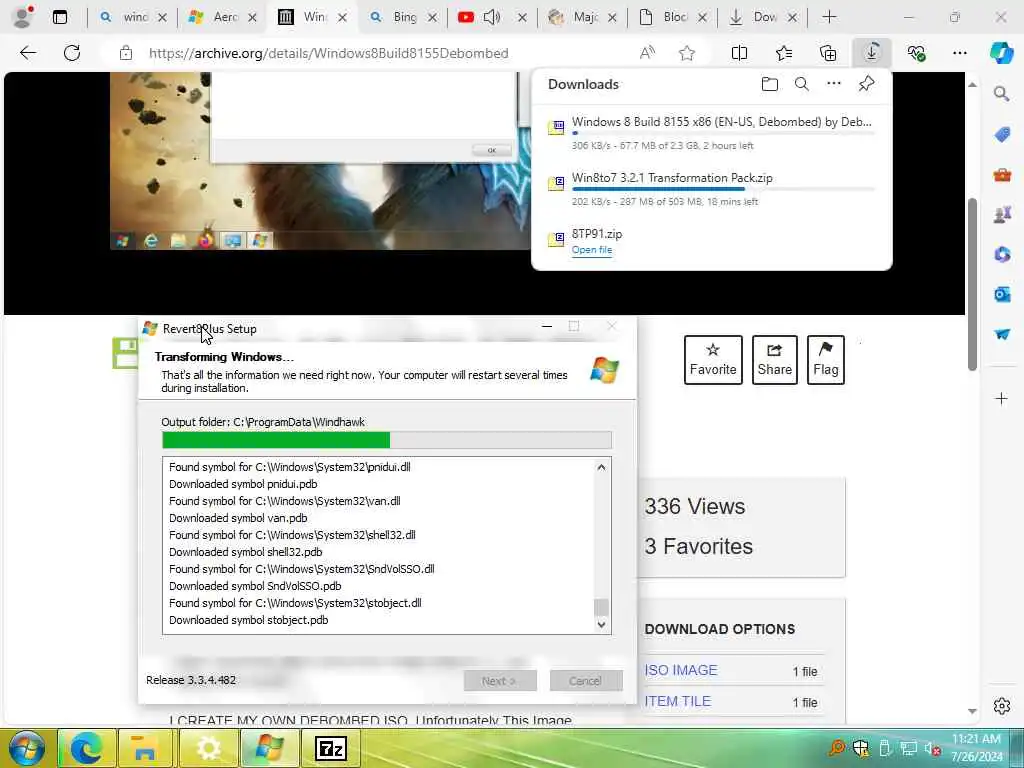The image size is (1024, 768).
Task: Open Microsoft Edge from the taskbar
Action: pyautogui.click(x=87, y=748)
